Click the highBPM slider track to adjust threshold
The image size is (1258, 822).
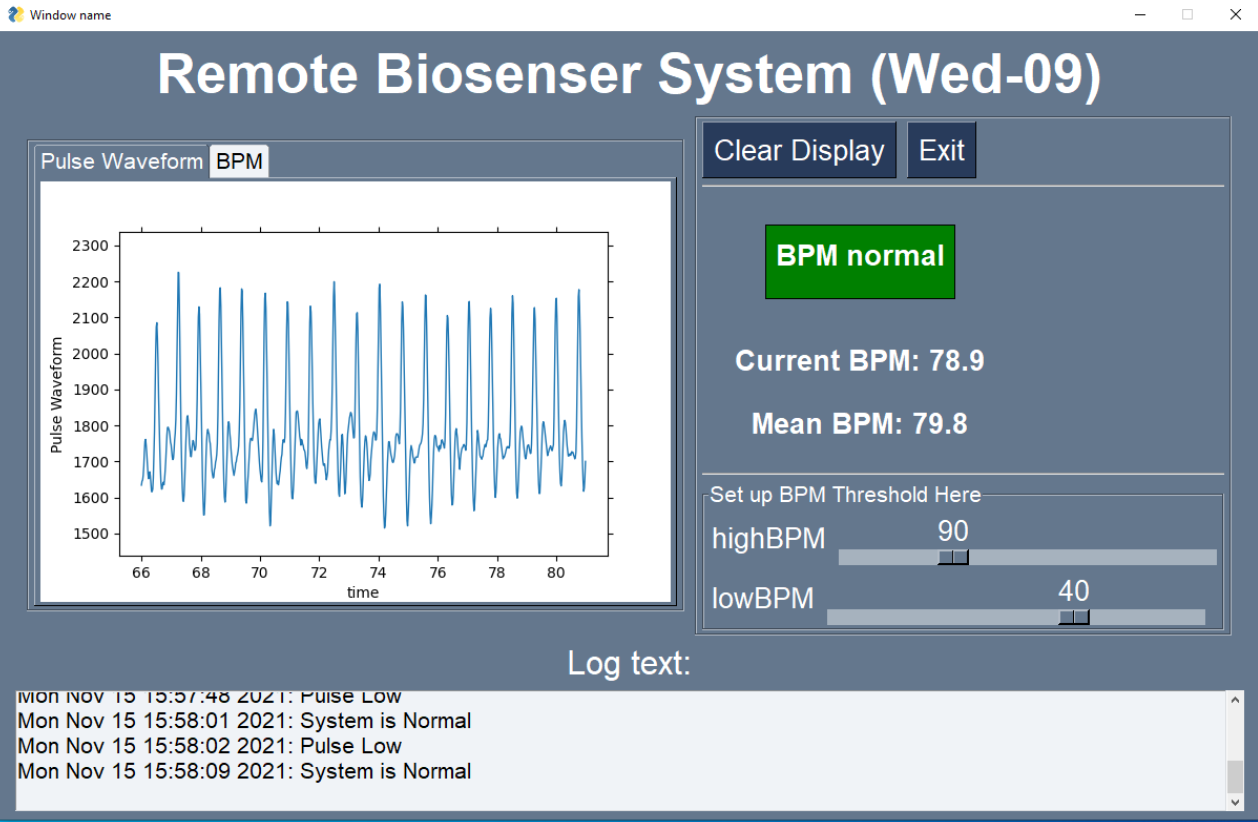click(1100, 556)
